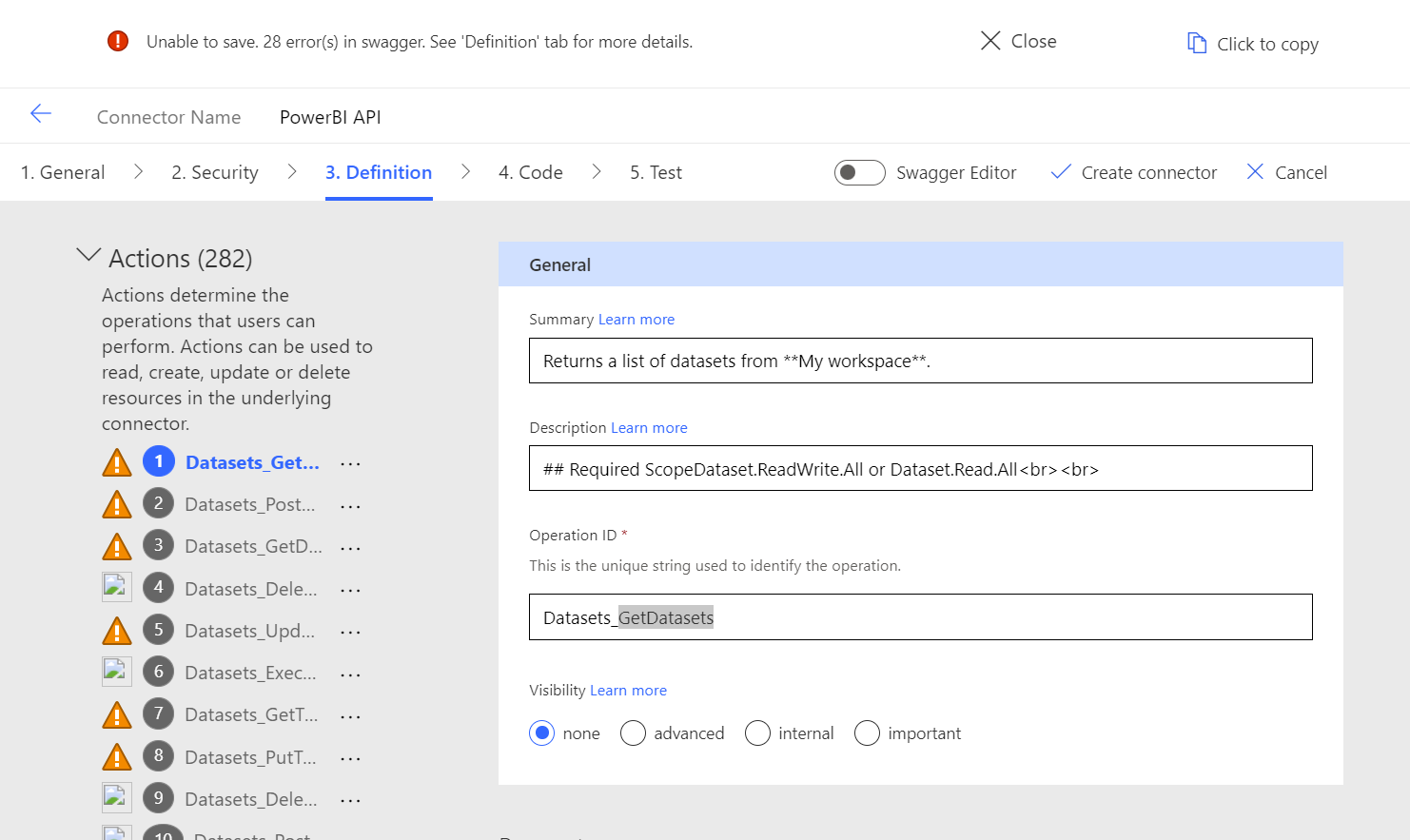Open more options for Datasets_PutT... action
The width and height of the screenshot is (1410, 840).
coord(351,759)
